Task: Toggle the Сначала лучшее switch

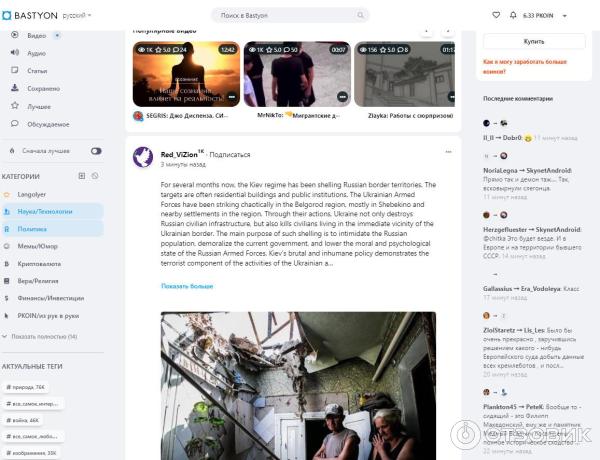Action: [96, 151]
